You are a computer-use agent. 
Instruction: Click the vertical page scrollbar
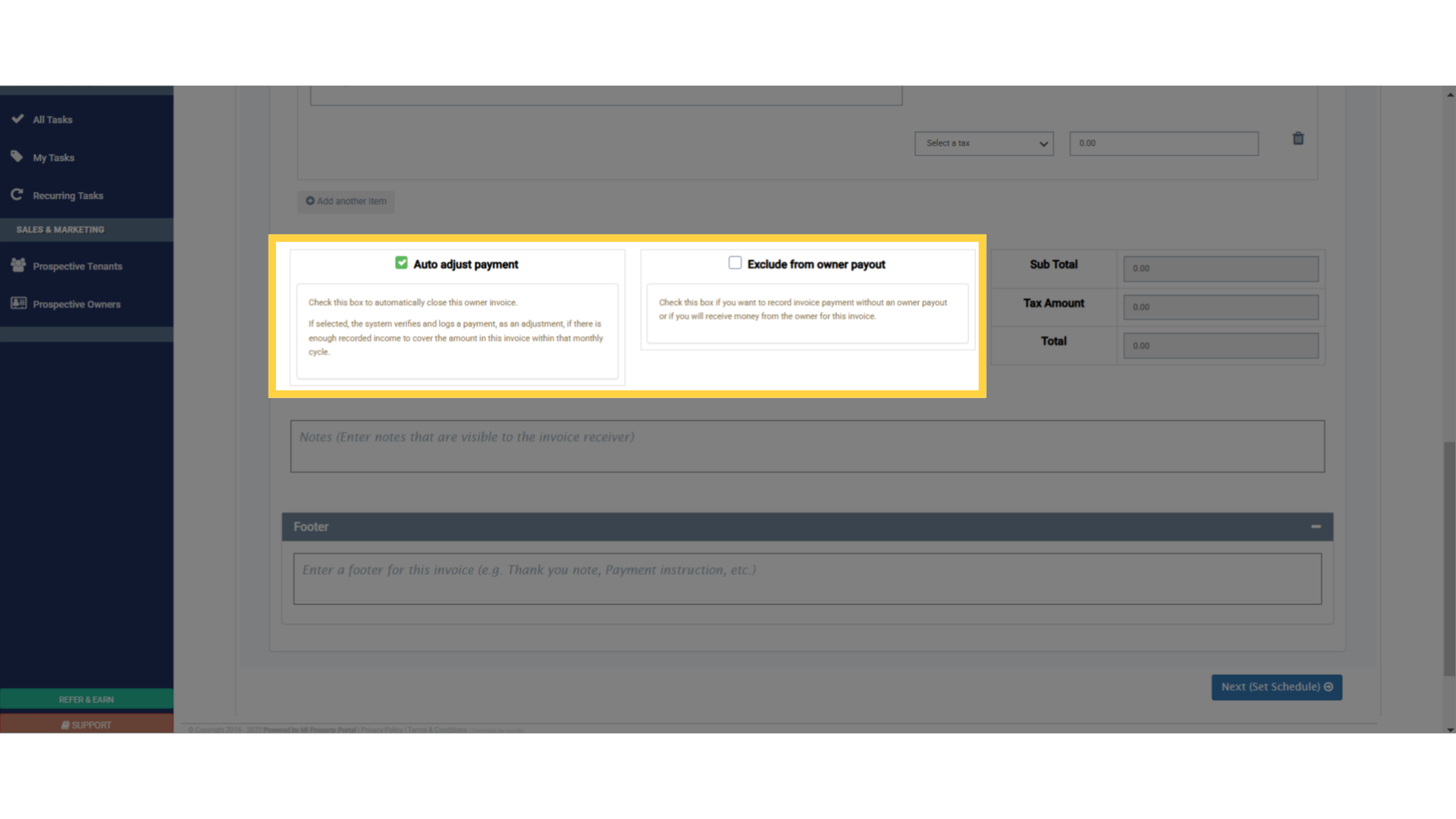coord(1449,558)
